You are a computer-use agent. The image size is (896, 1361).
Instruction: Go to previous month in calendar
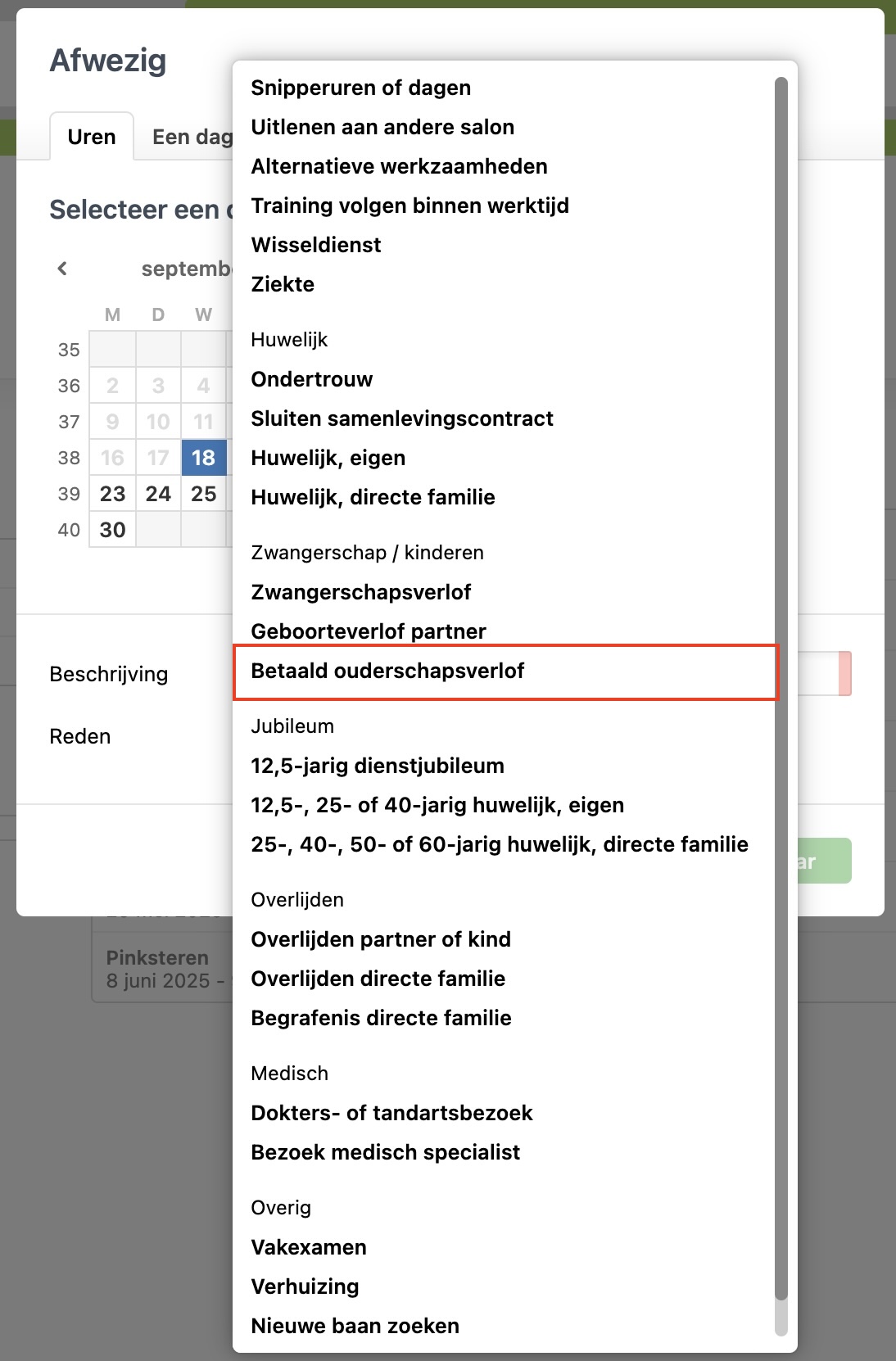62,269
